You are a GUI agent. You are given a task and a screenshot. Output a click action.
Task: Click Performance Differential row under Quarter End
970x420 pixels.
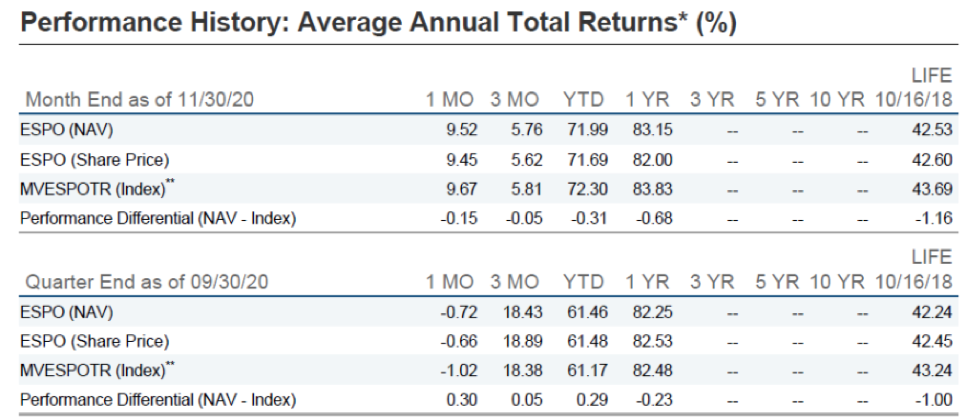click(x=158, y=400)
